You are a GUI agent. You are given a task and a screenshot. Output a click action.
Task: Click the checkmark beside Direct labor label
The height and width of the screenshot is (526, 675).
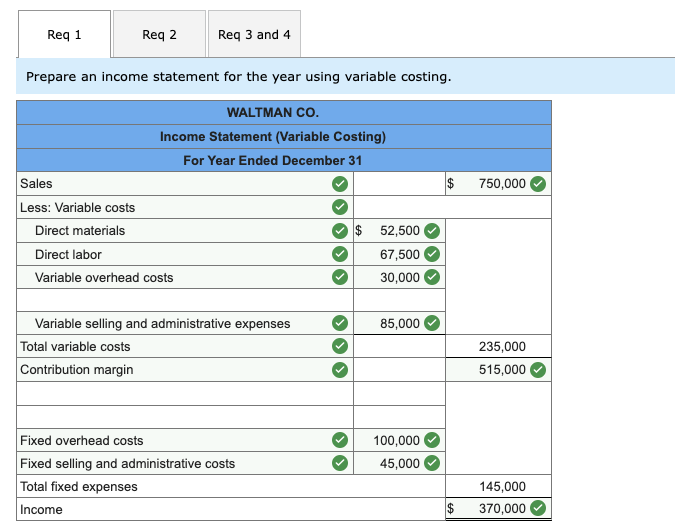coord(340,254)
